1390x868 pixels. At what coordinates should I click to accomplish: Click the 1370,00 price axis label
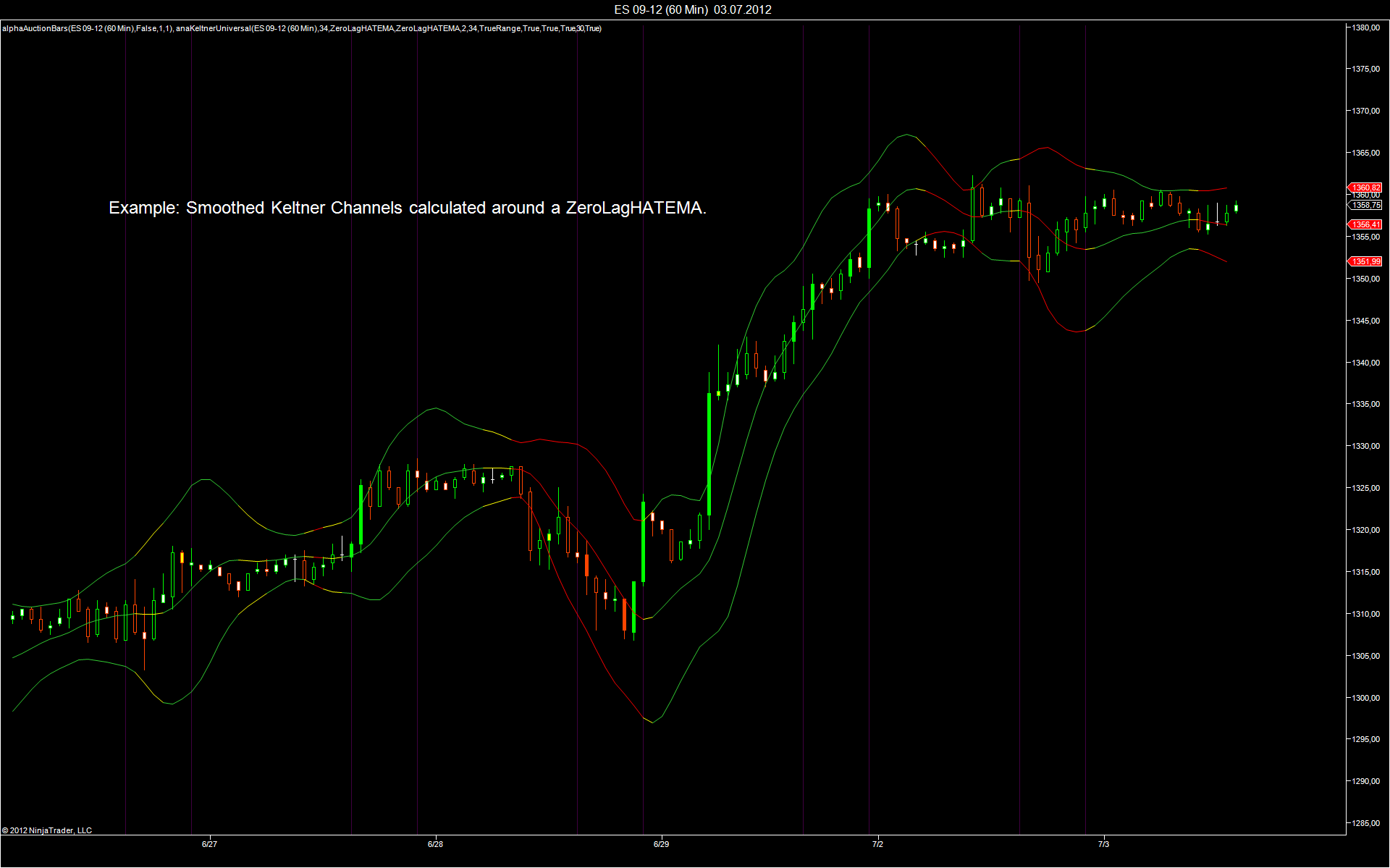tap(1366, 111)
